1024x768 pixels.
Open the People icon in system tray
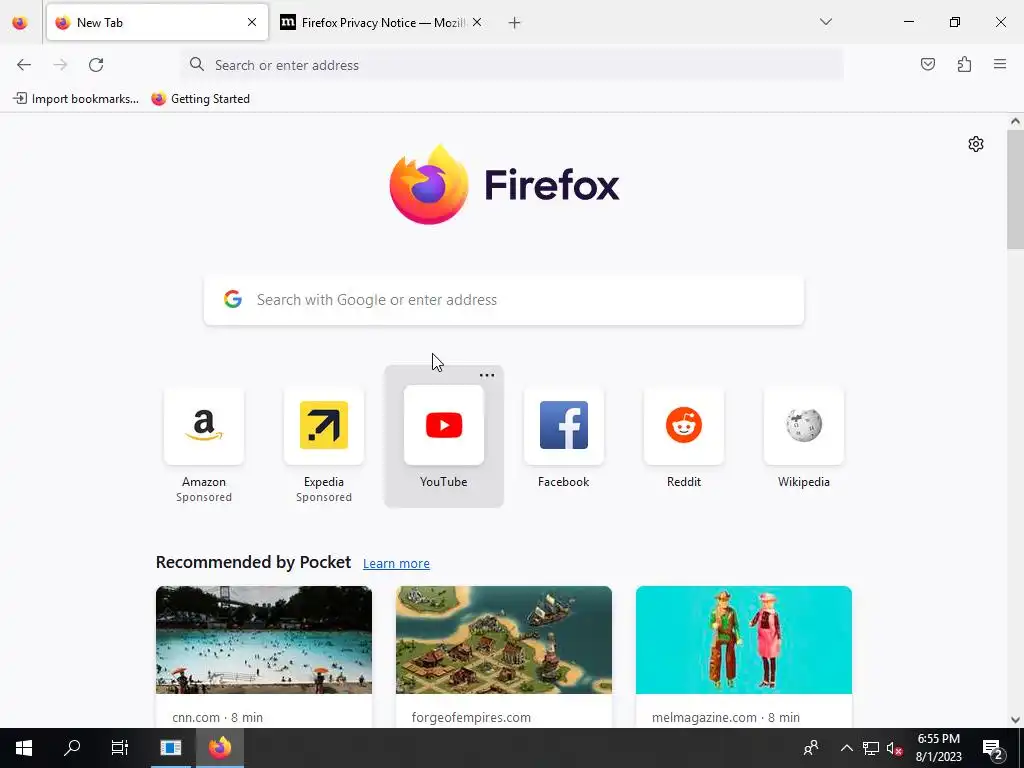pos(811,748)
